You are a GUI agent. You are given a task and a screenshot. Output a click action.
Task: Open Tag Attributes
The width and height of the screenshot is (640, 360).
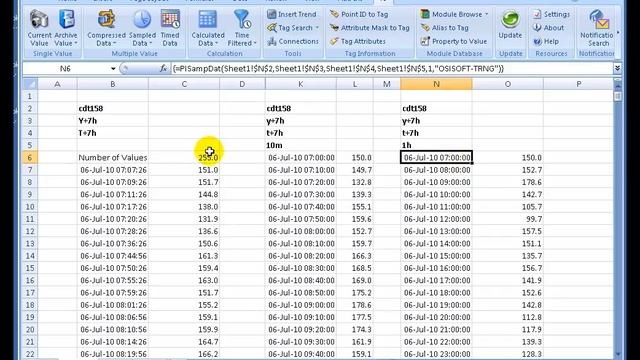point(358,41)
